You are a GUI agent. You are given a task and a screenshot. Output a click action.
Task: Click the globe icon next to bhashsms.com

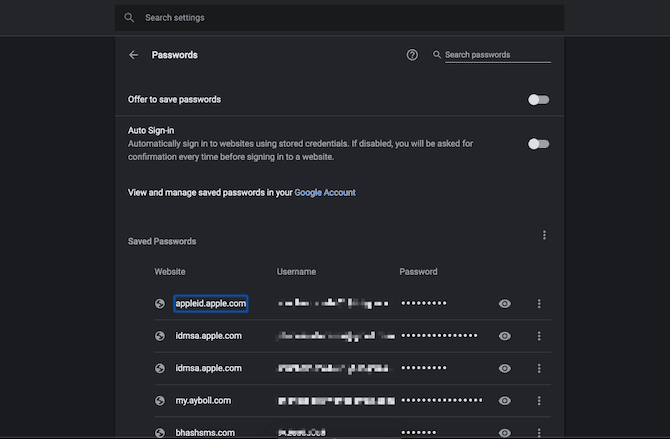pos(160,432)
